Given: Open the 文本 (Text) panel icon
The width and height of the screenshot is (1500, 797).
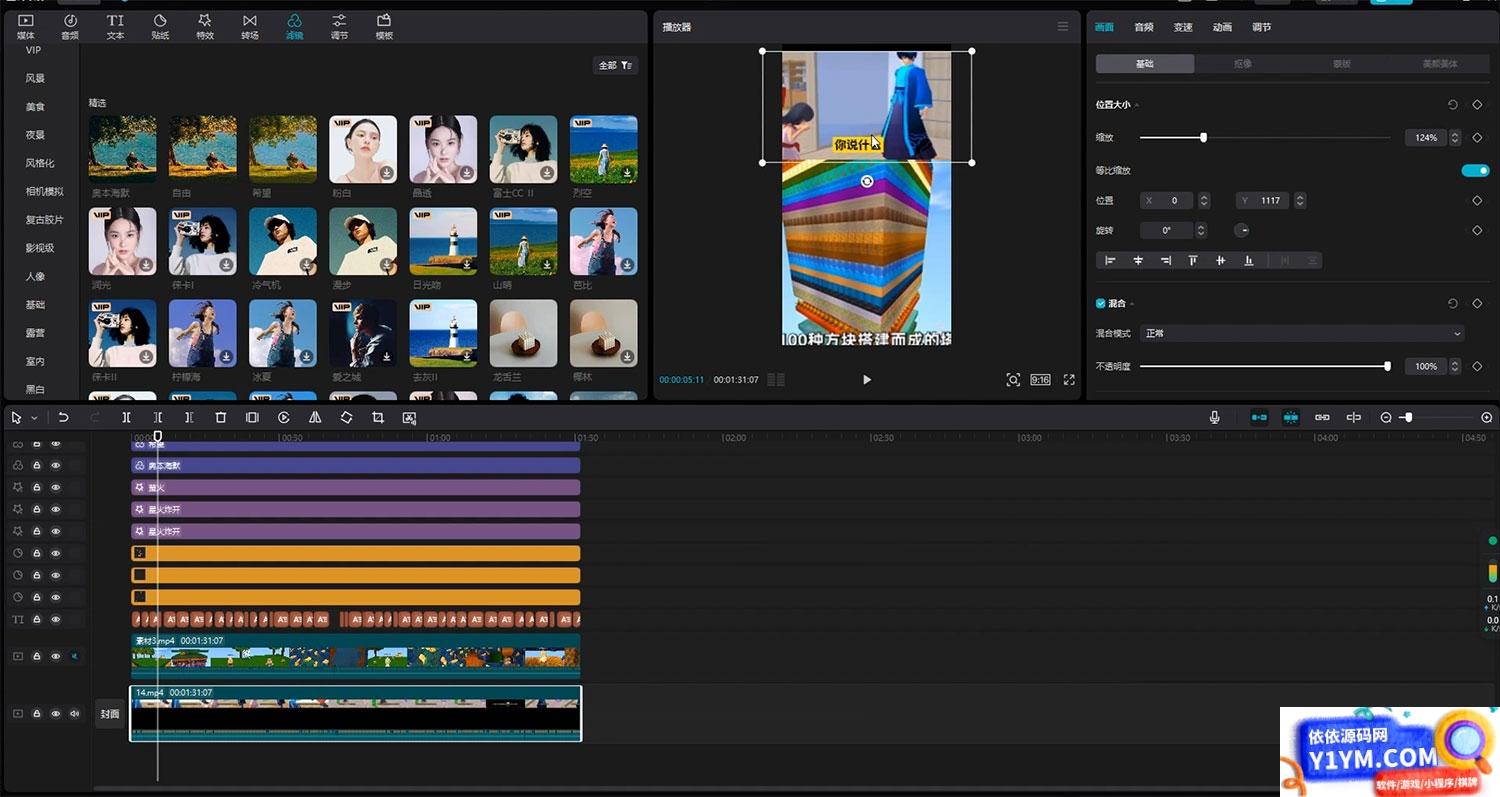Looking at the screenshot, I should [x=115, y=26].
